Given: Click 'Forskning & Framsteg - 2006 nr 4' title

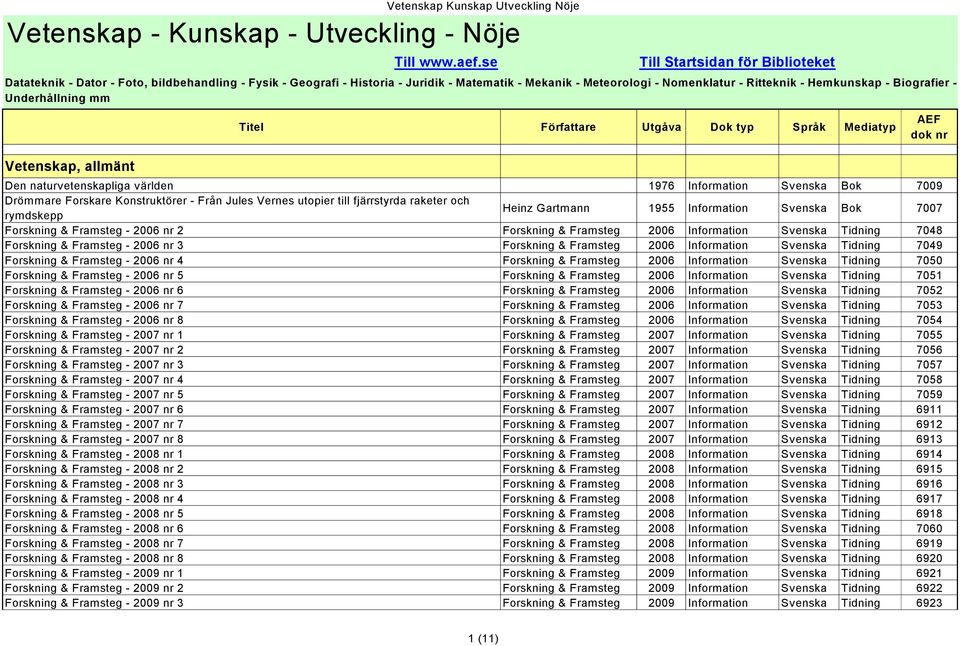Looking at the screenshot, I should [94, 260].
